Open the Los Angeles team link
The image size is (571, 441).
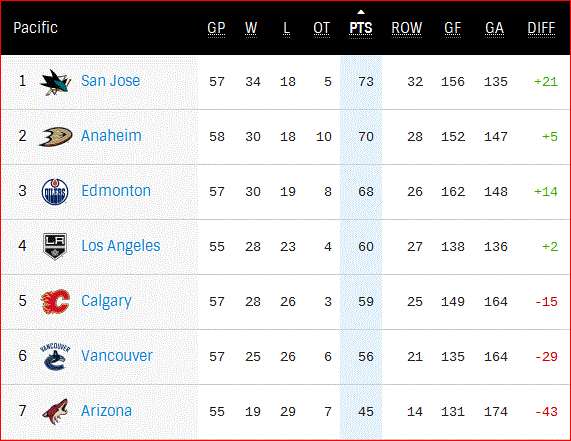pyautogui.click(x=121, y=246)
